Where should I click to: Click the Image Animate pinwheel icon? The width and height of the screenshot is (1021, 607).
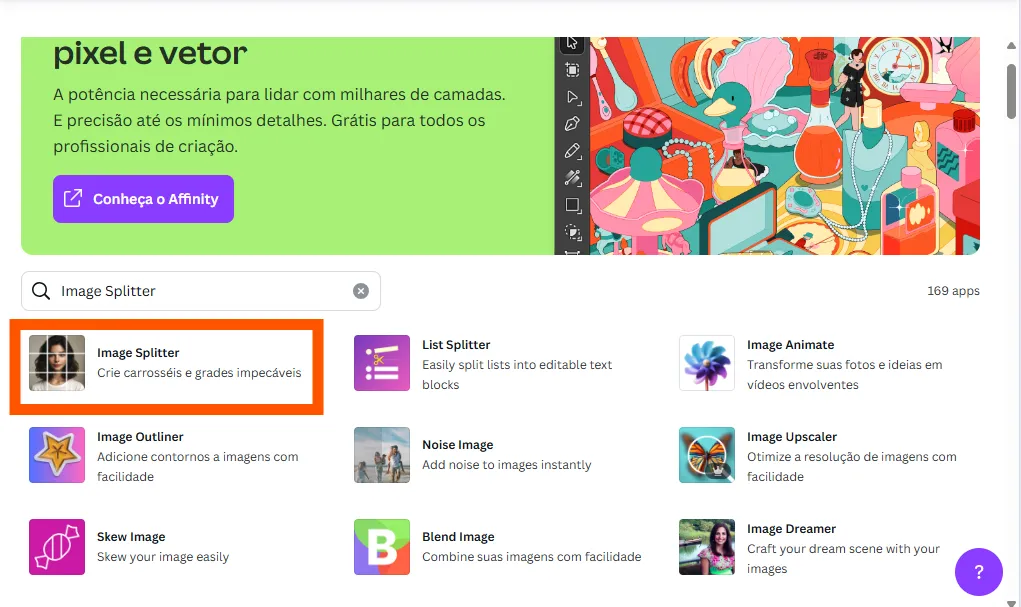point(706,363)
